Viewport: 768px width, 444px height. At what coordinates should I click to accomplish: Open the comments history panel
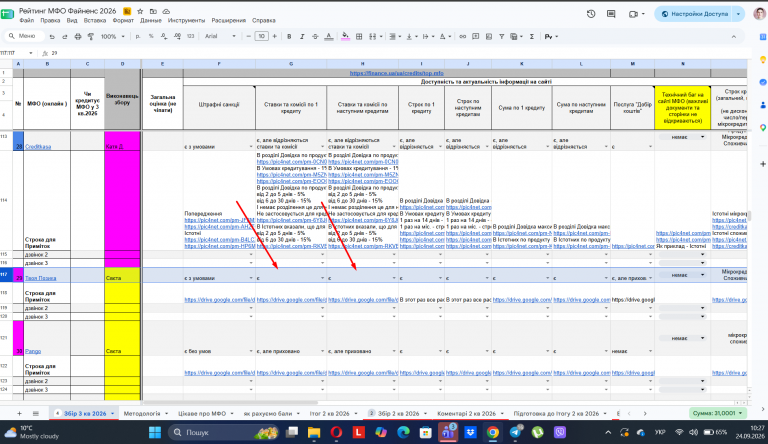(611, 14)
